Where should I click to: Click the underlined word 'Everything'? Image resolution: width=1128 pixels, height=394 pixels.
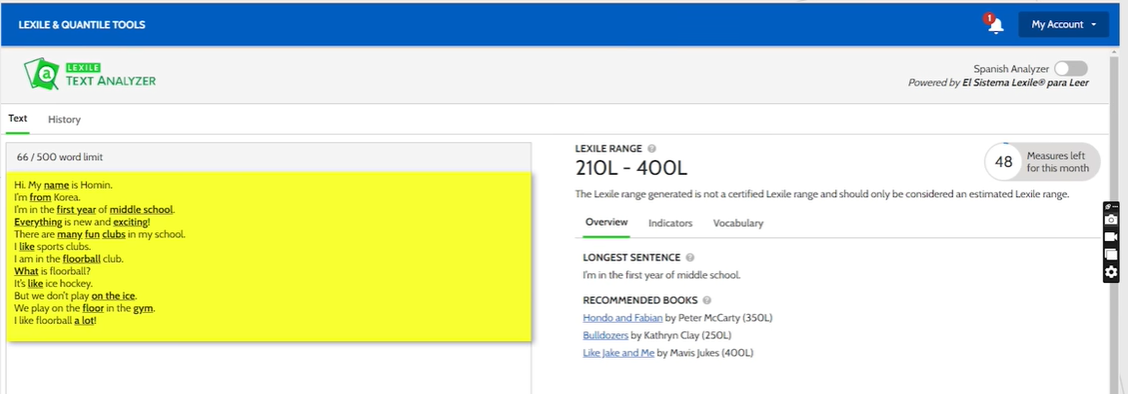[x=38, y=222]
